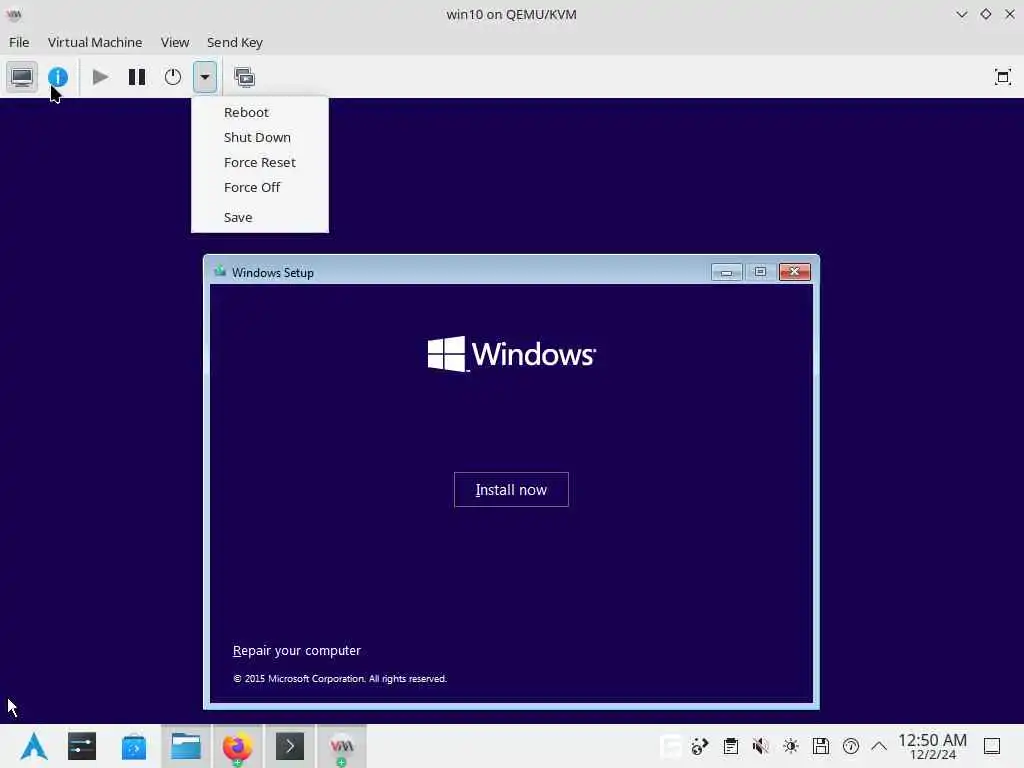1024x768 pixels.
Task: Click the network globe tray icon
Action: point(700,746)
